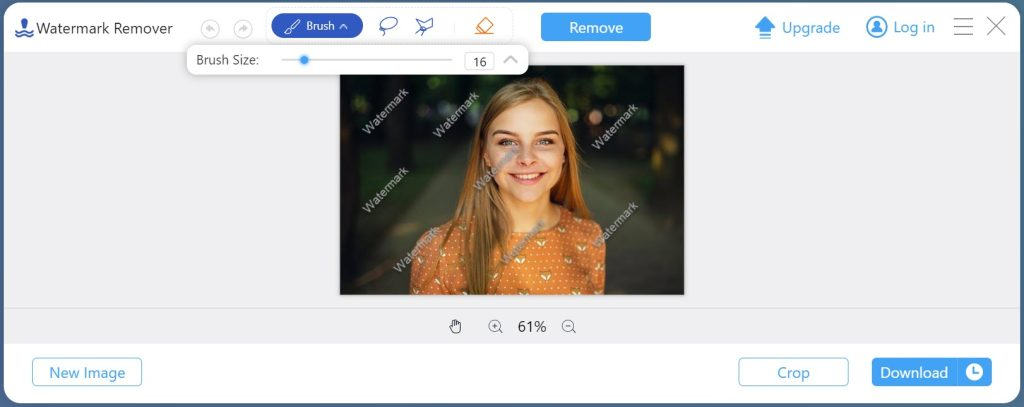Open the Brush tool dropdown
The width and height of the screenshot is (1024, 407).
tap(317, 26)
